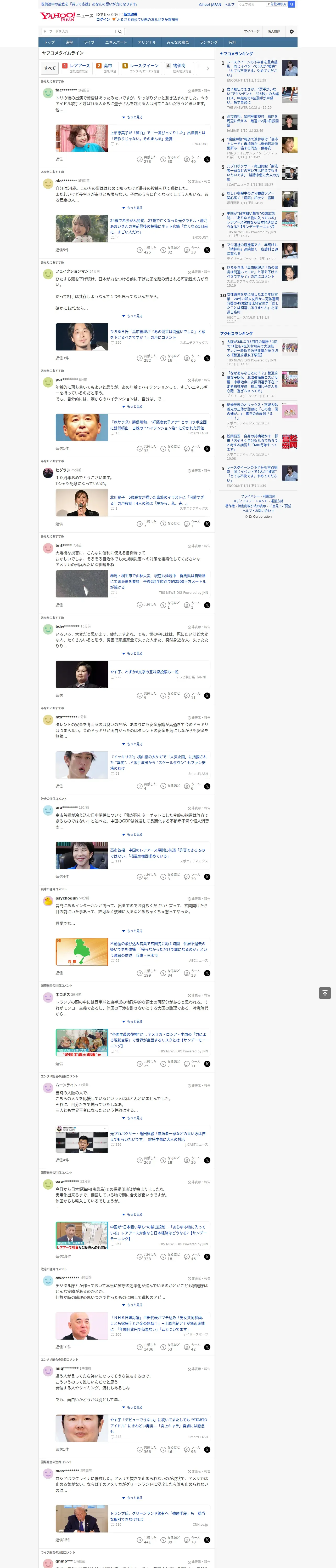This screenshot has height=1568, width=336.
Task: Click the keyword search magnifier icon
Action: click(x=120, y=32)
